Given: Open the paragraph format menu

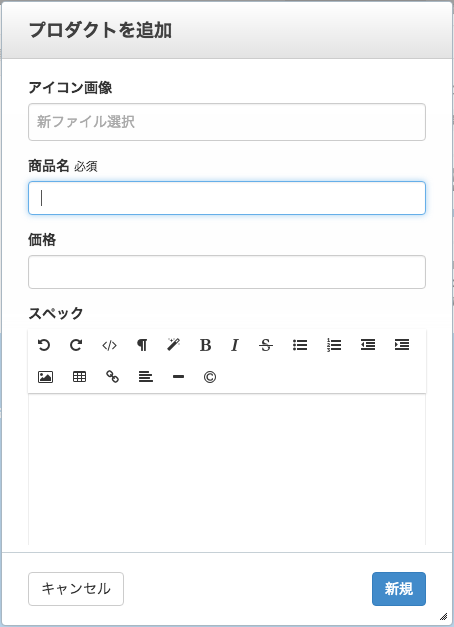Looking at the screenshot, I should pyautogui.click(x=142, y=345).
